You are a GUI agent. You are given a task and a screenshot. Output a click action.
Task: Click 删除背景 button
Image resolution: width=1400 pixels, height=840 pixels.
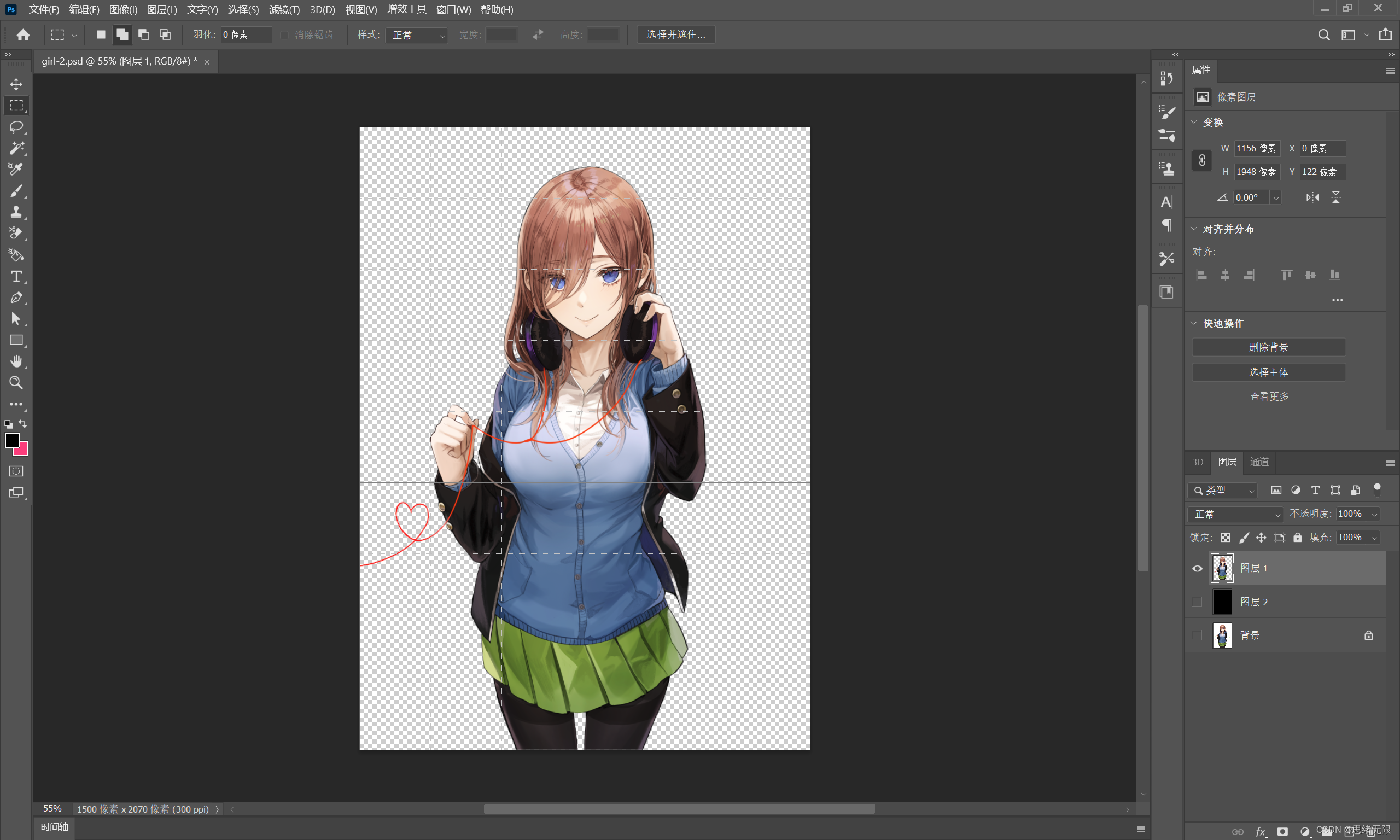point(1268,347)
